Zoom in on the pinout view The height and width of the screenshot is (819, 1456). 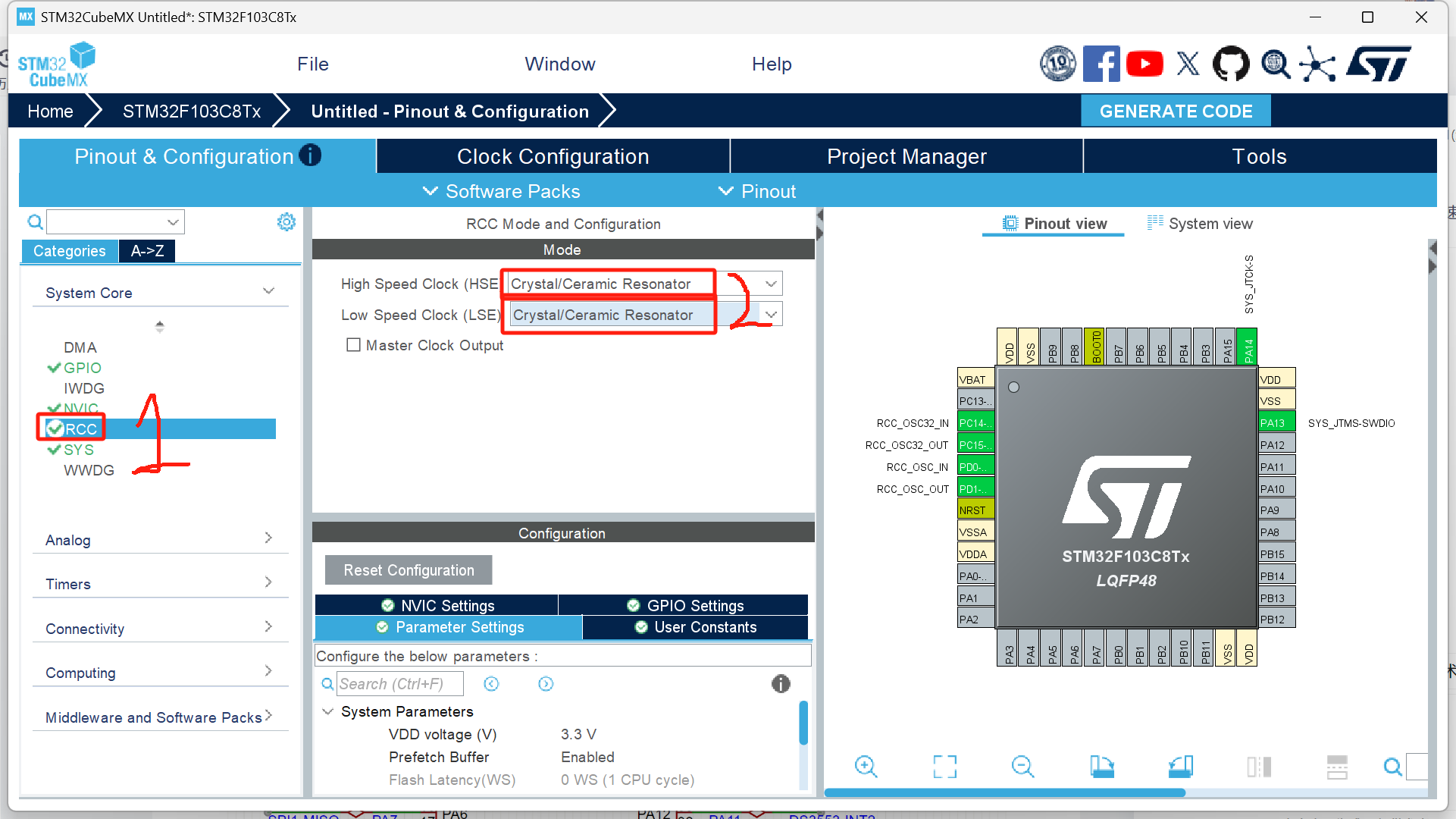point(866,766)
